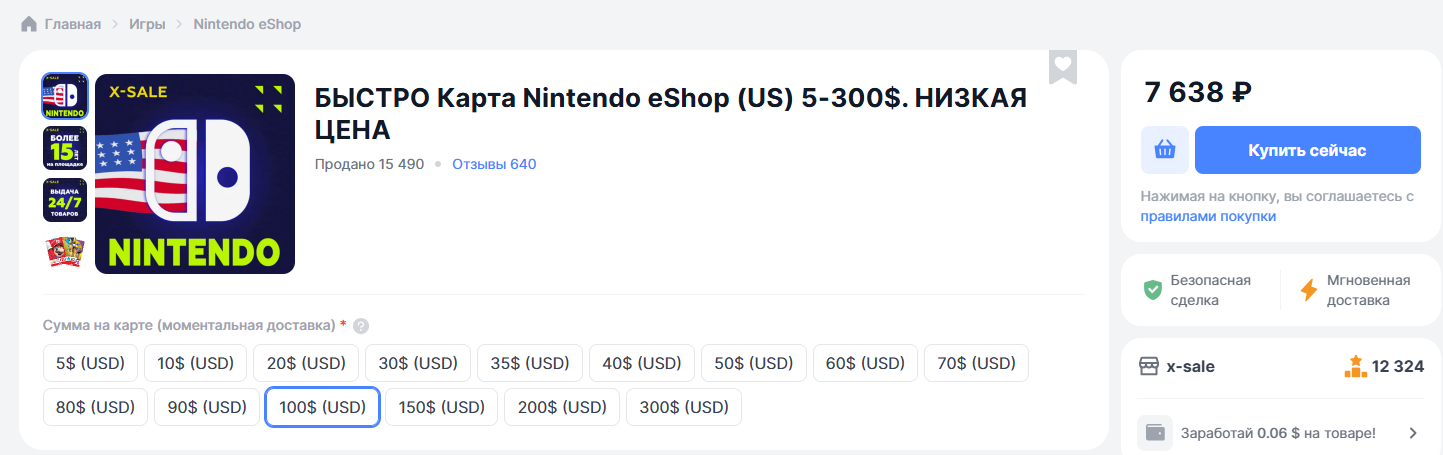Go to Nintendo eShop breadcrumb
Screen dimensions: 1443x455
point(247,24)
